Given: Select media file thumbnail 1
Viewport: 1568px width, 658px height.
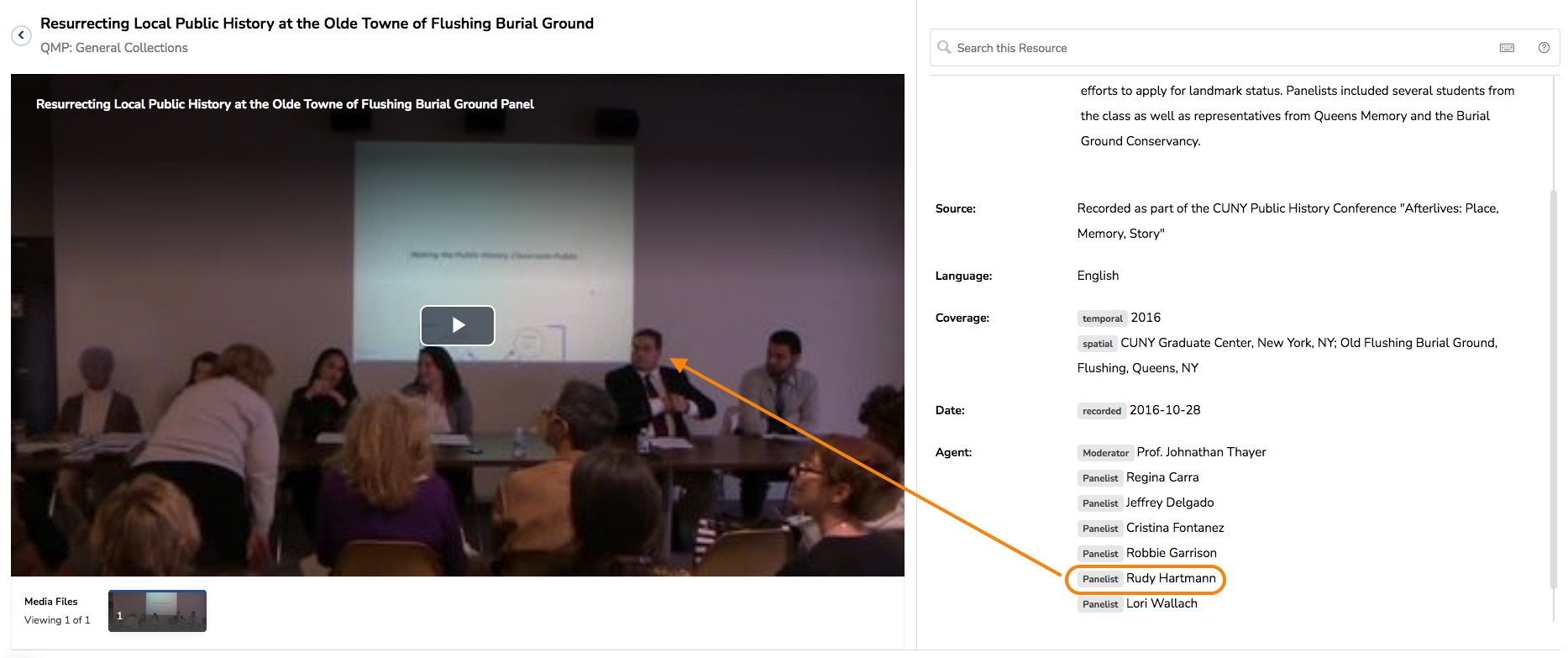Looking at the screenshot, I should (157, 611).
